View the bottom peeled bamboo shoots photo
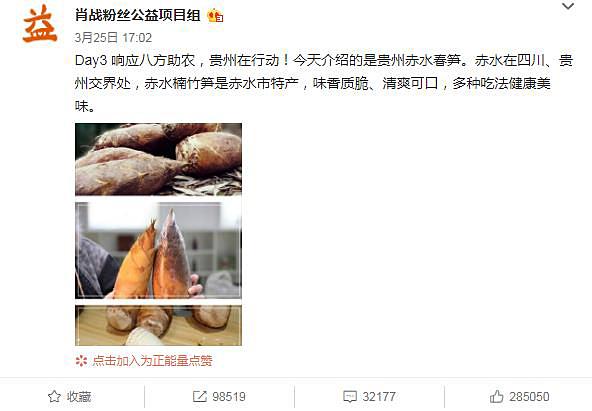592x411 pixels. point(158,325)
